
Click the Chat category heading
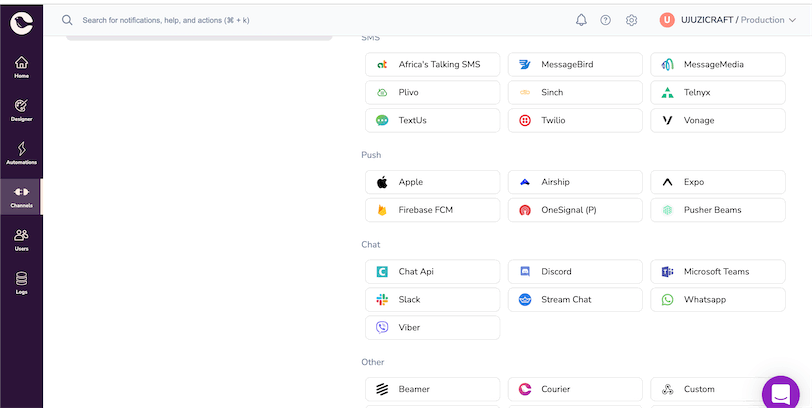point(371,244)
